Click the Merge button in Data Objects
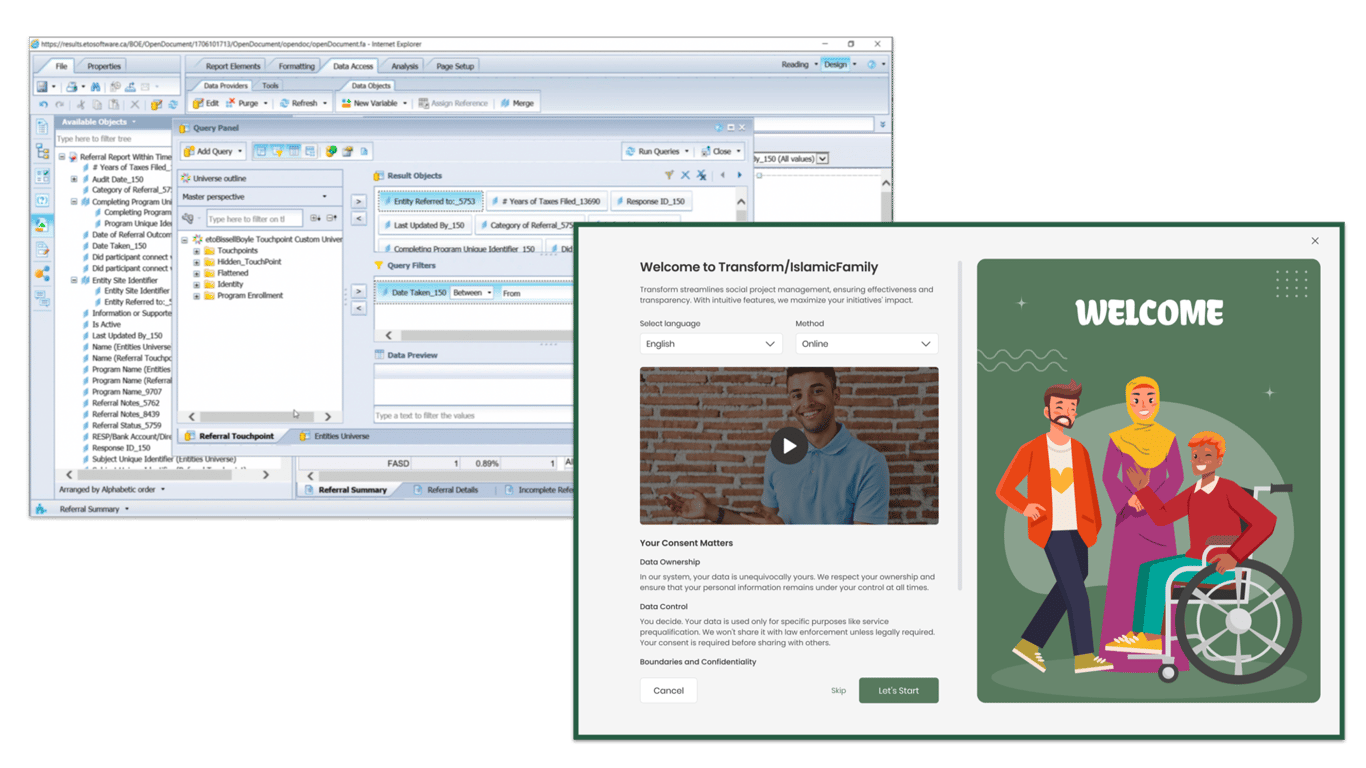This screenshot has width=1366, height=768. 517,103
